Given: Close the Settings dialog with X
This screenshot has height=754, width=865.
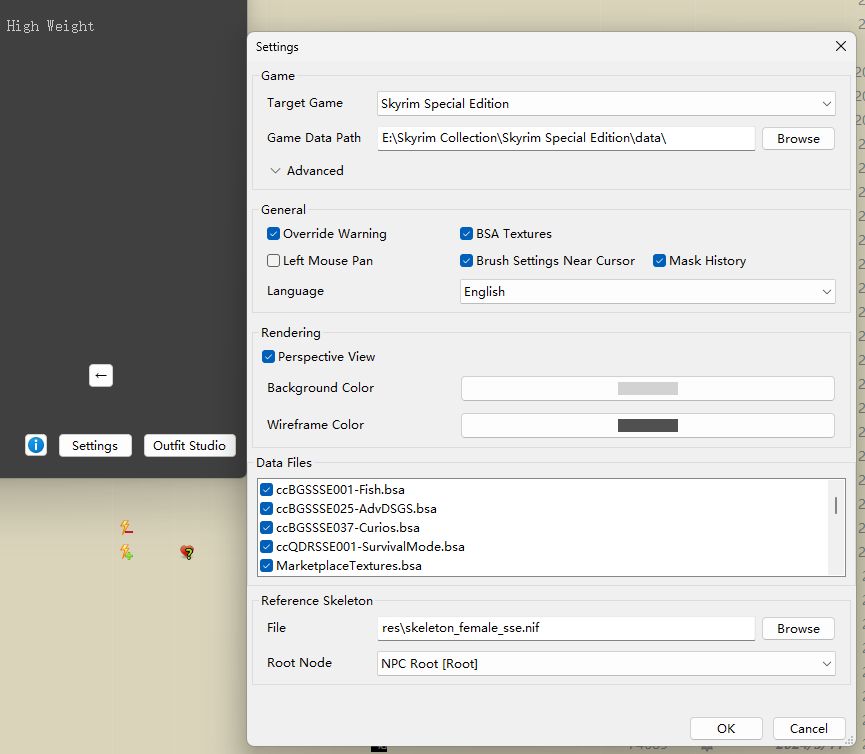Looking at the screenshot, I should coord(840,46).
